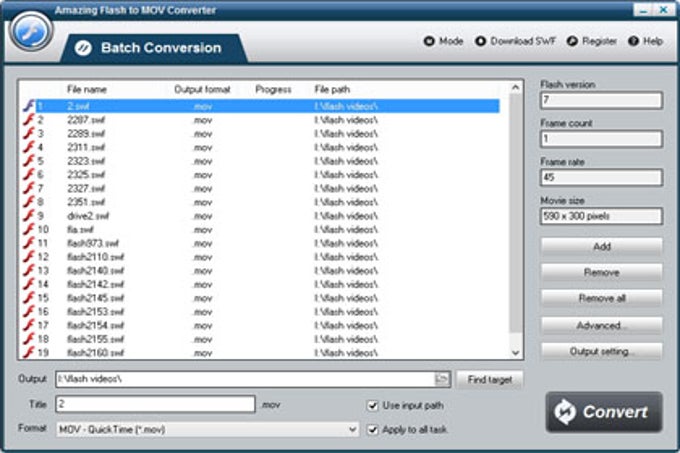
Task: Click Flash icon for row 16 flash2153.swf
Action: (x=29, y=311)
